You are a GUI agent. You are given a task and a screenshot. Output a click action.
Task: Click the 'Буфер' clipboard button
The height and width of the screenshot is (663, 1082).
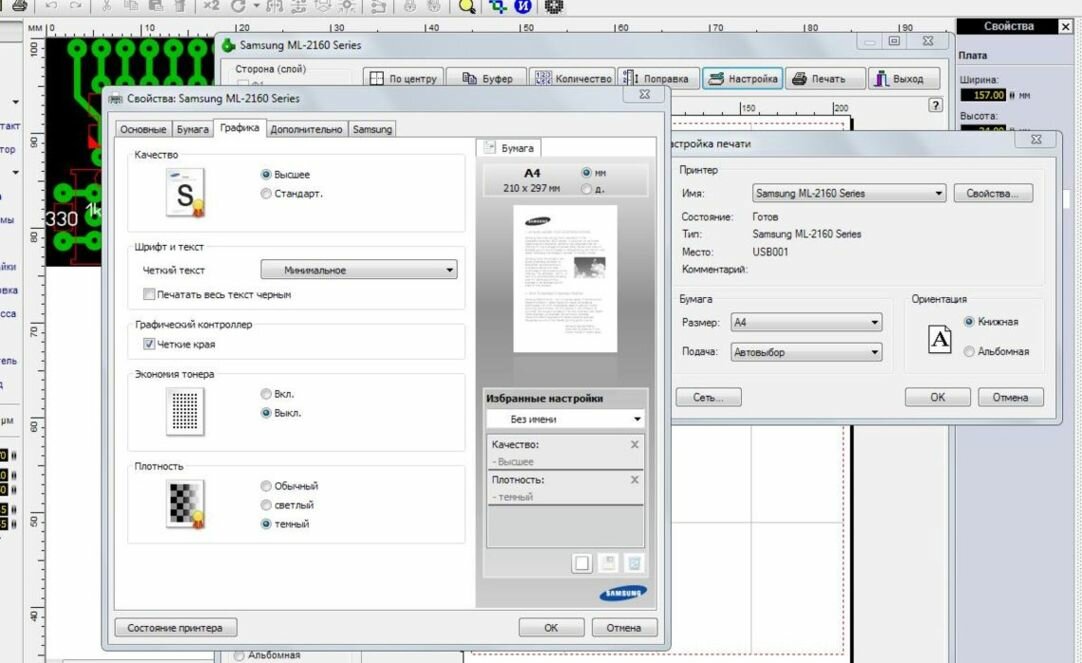(x=486, y=79)
